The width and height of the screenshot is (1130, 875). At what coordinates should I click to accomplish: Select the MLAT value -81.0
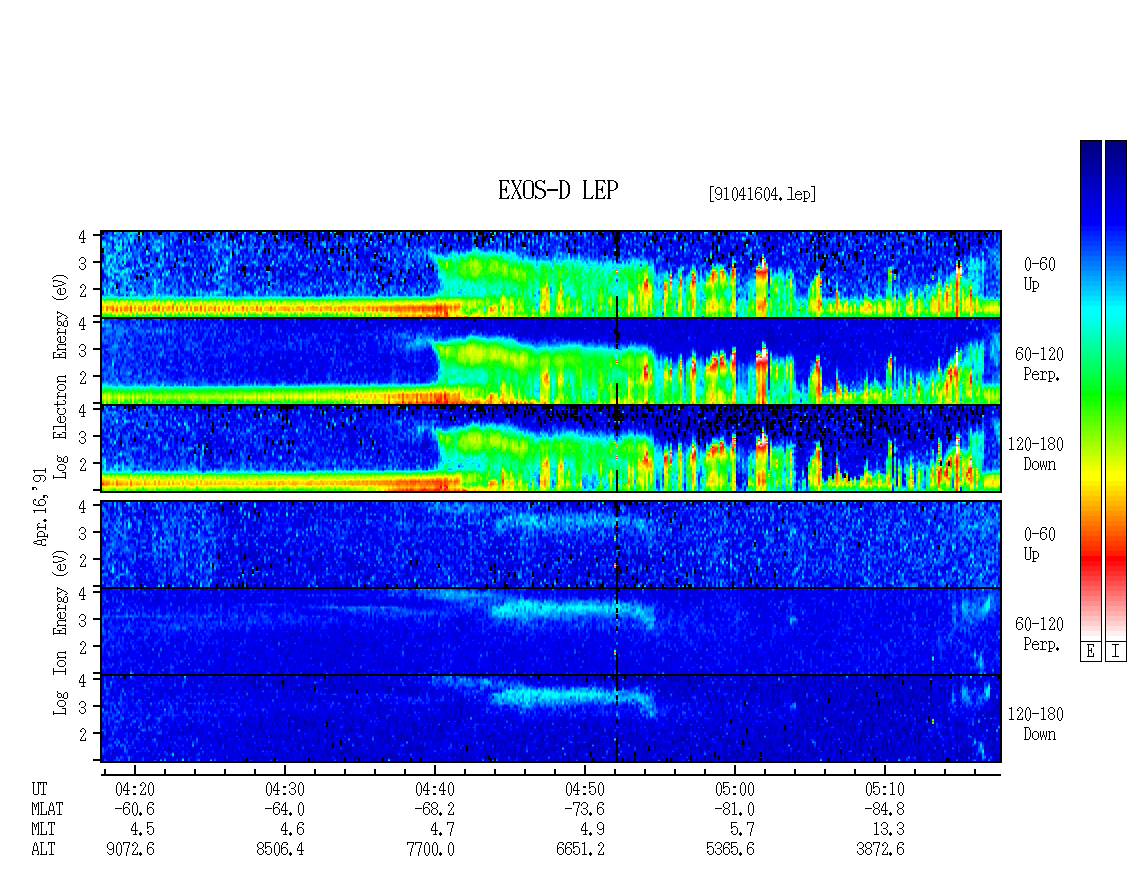(x=734, y=809)
